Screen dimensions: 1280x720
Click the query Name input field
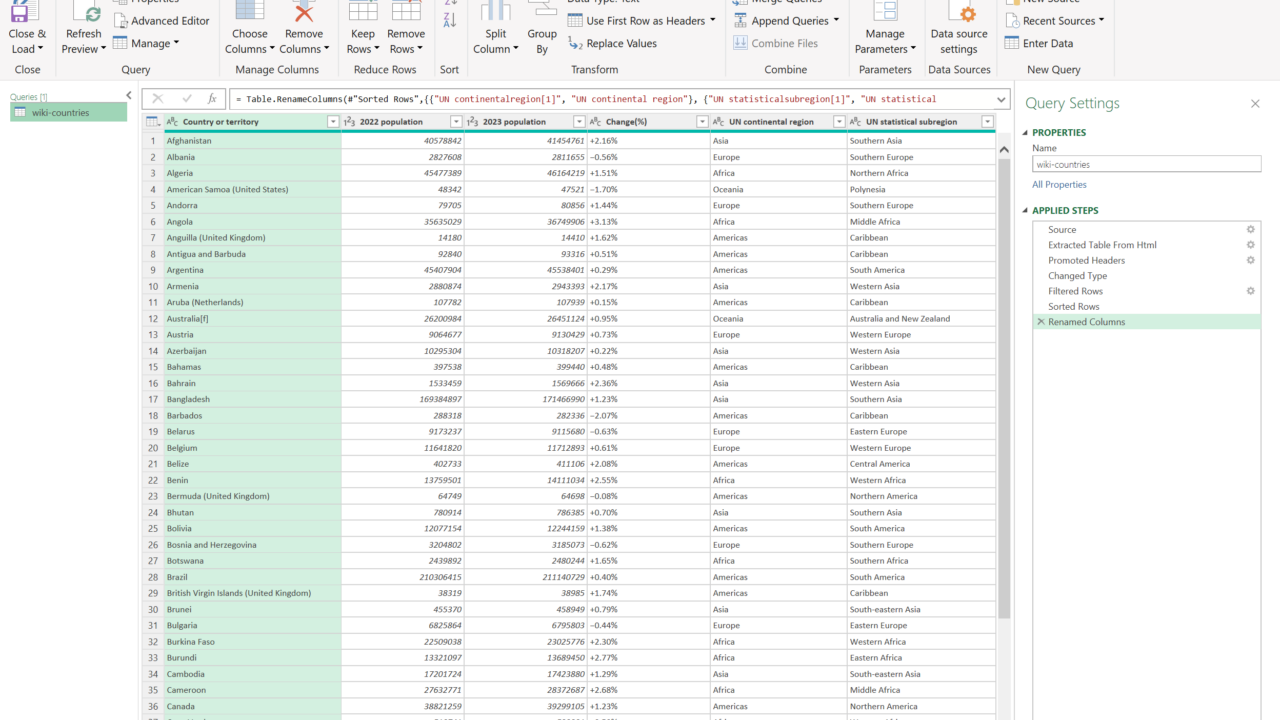point(1146,164)
